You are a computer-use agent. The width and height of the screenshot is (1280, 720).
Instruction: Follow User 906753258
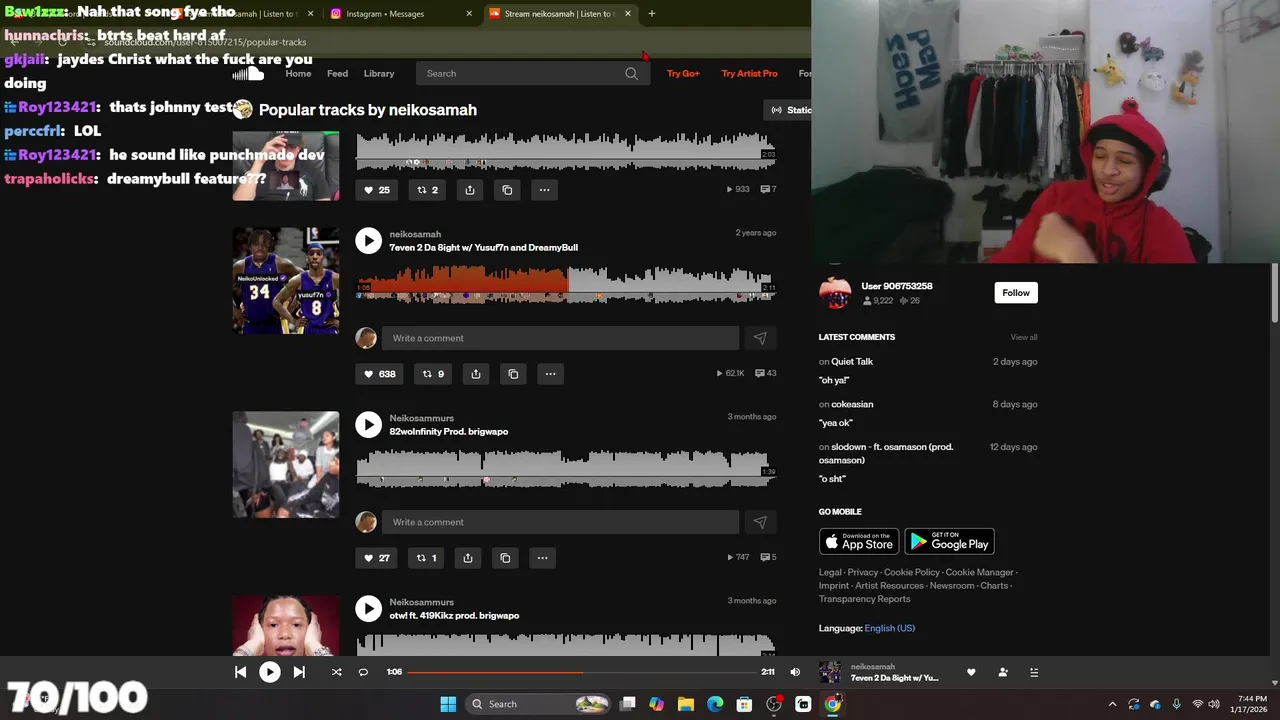tap(1016, 293)
